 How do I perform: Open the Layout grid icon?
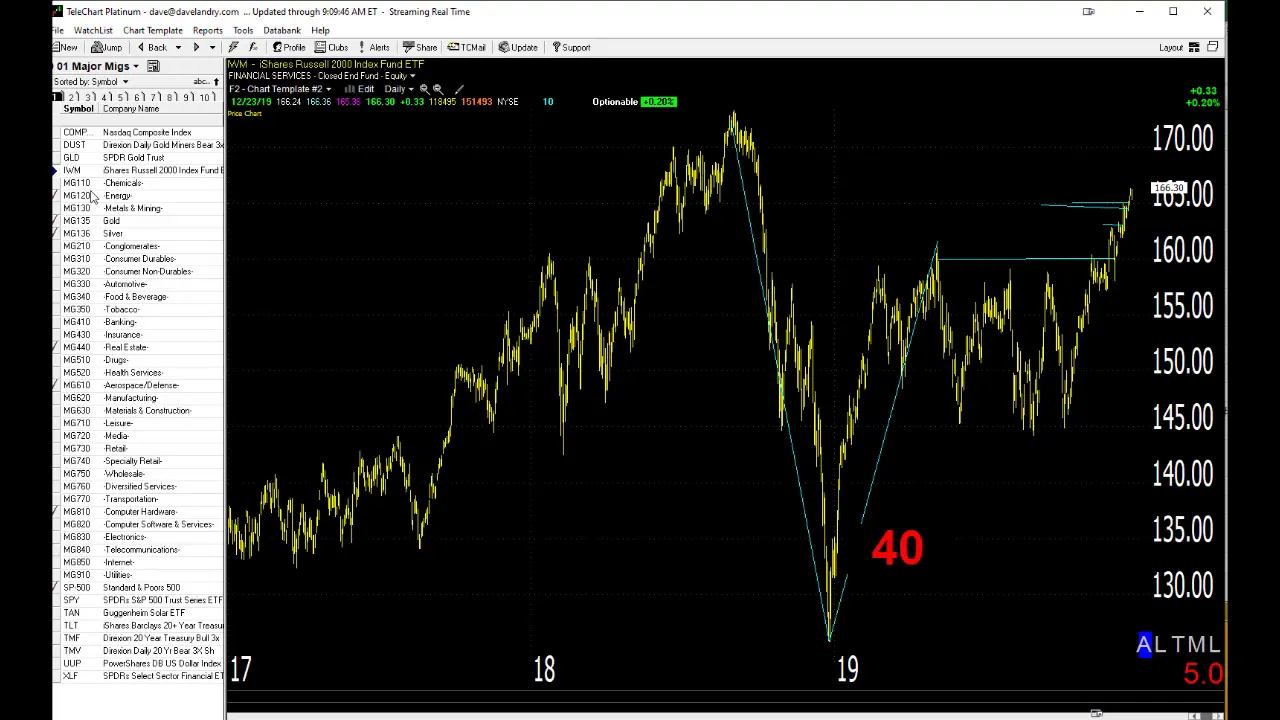pyautogui.click(x=1194, y=47)
